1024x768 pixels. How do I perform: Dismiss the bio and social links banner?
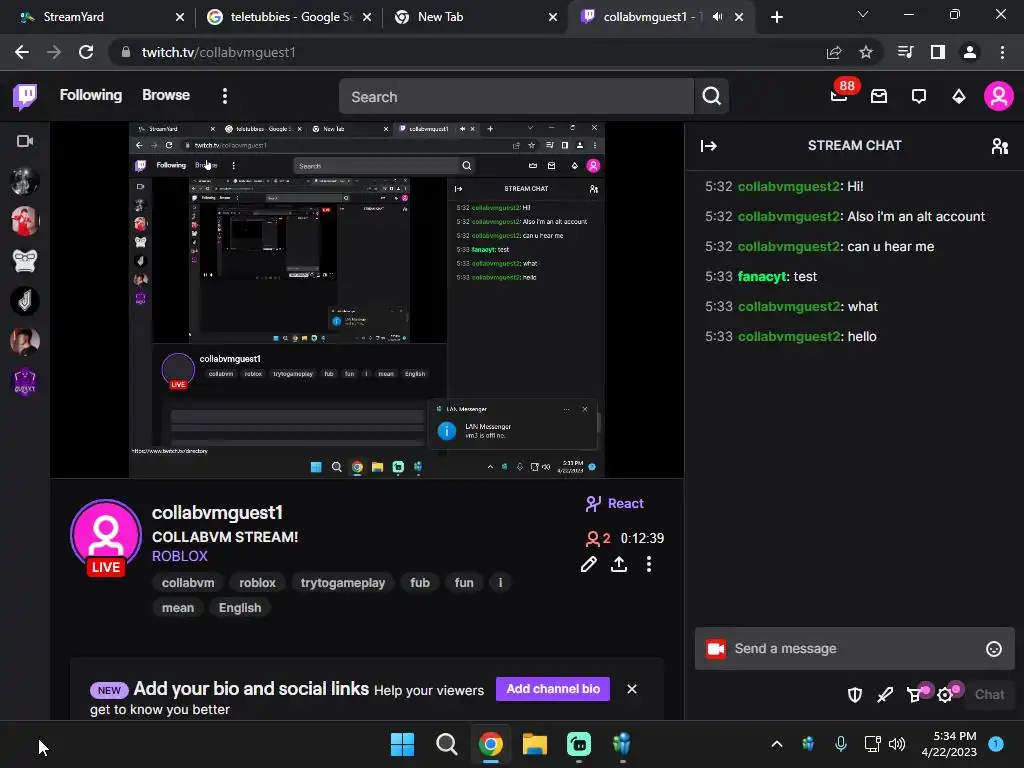(632, 689)
